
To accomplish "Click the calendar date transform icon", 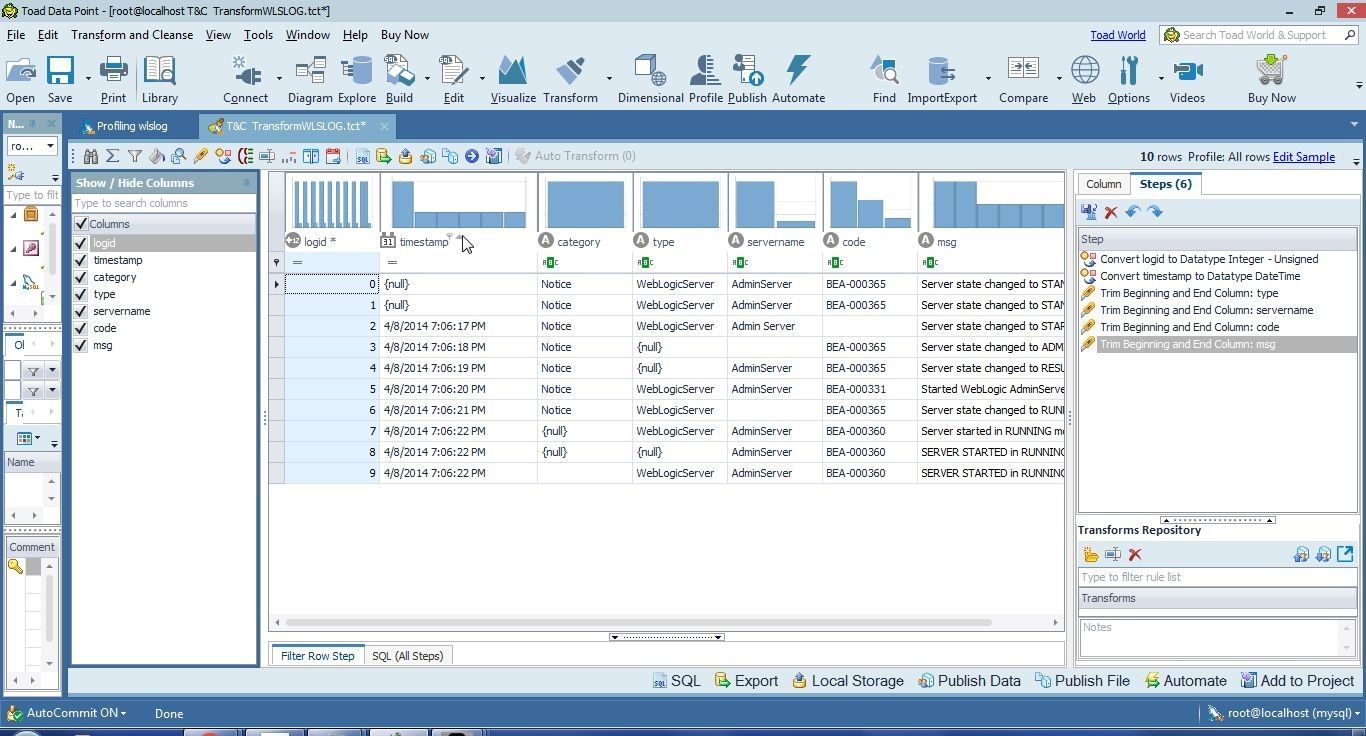I will click(x=333, y=156).
